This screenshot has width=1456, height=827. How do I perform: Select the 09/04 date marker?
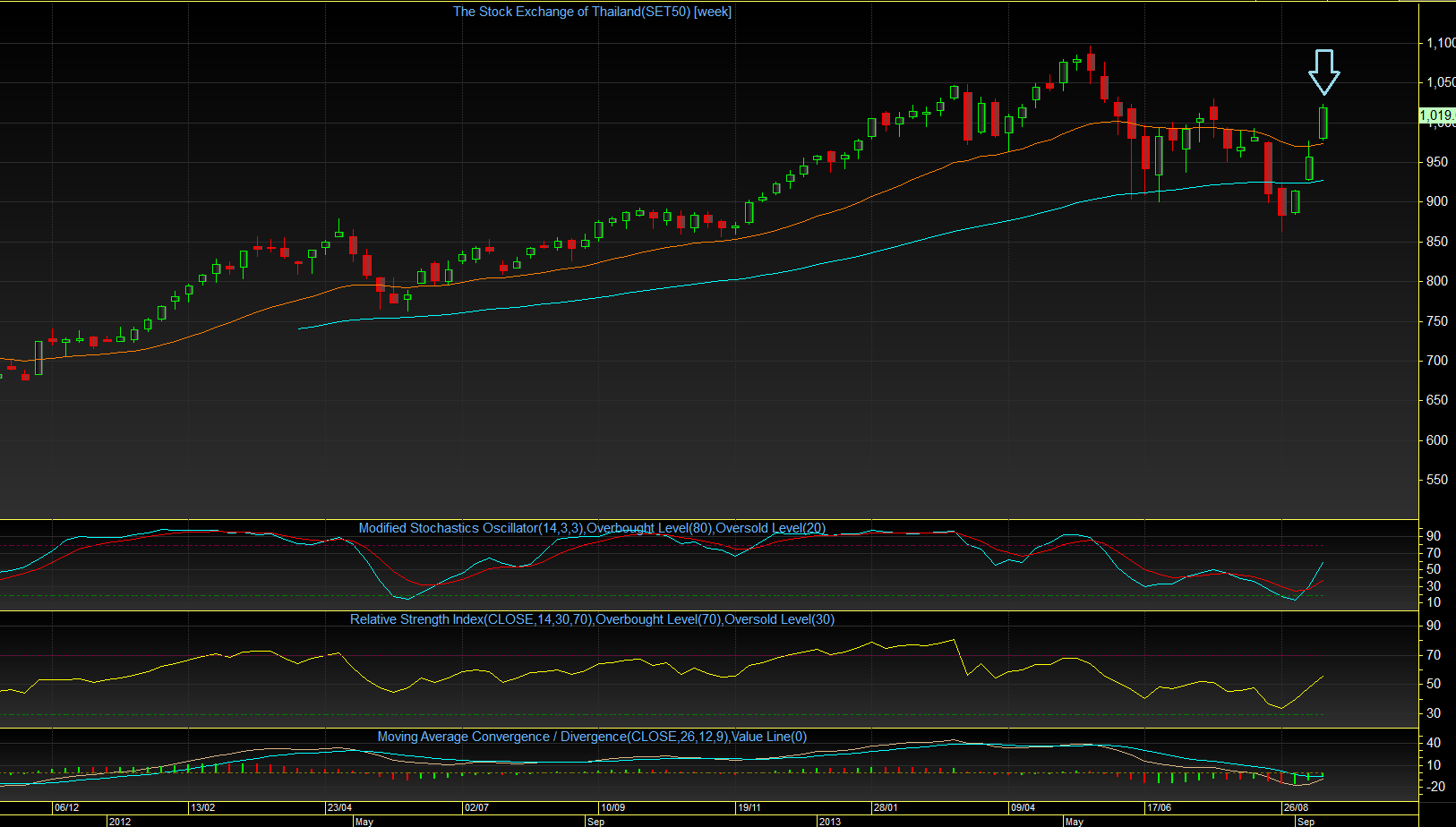[x=1023, y=807]
